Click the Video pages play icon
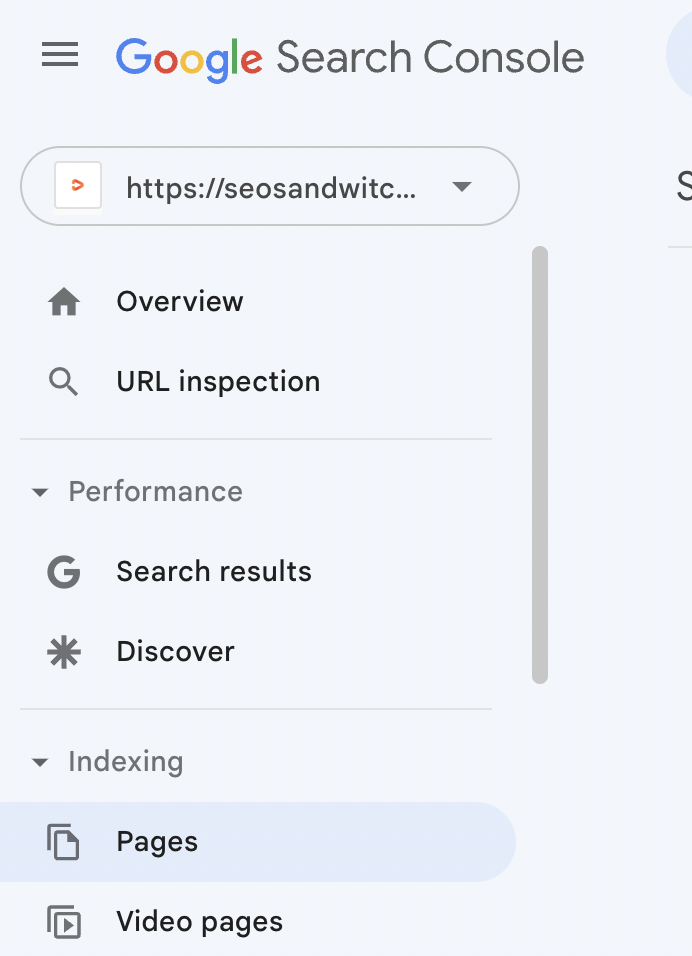The height and width of the screenshot is (956, 692). [x=64, y=922]
